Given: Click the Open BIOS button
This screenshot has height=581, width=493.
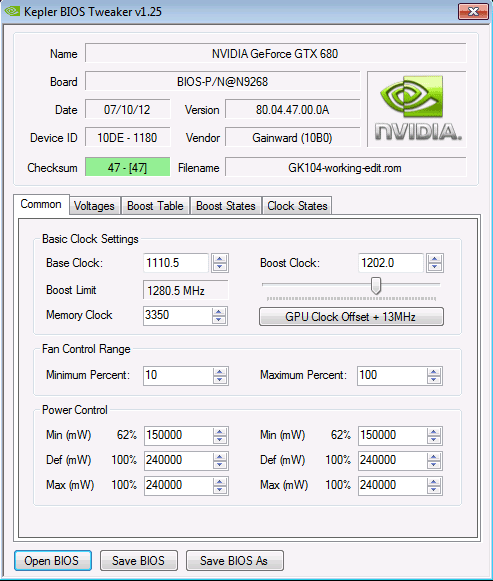Looking at the screenshot, I should (x=53, y=560).
